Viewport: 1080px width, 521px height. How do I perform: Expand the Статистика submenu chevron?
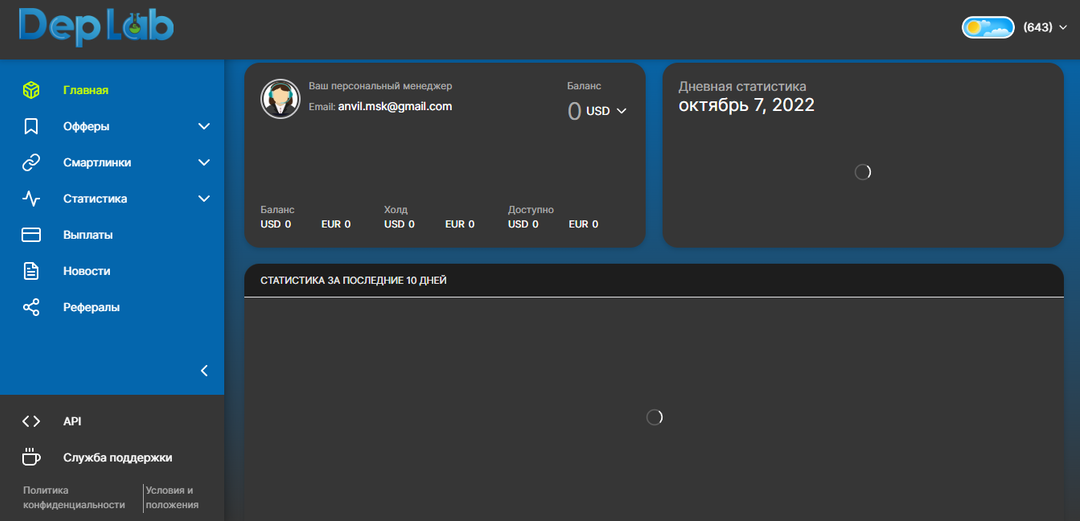click(204, 199)
